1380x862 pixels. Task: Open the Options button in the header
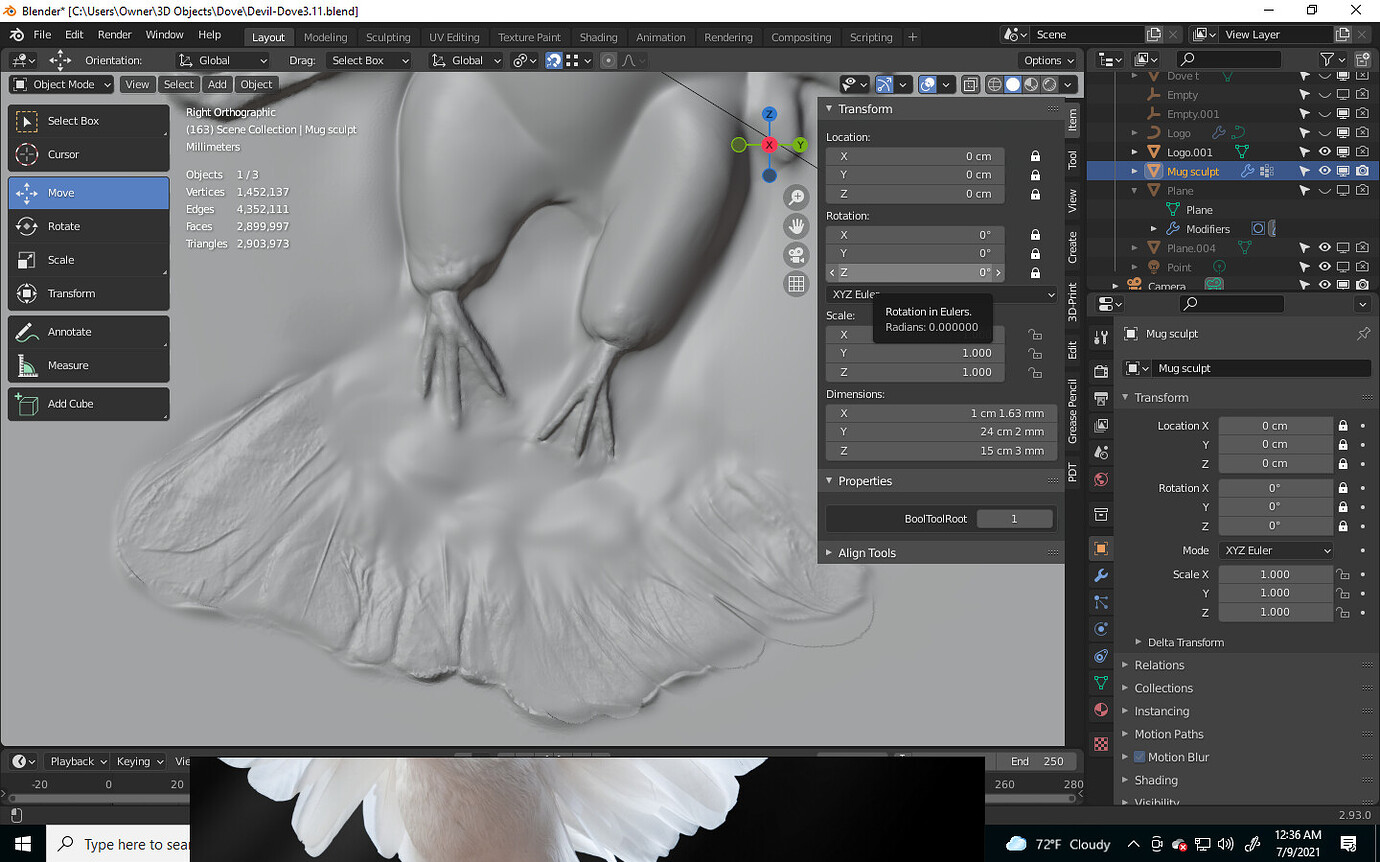1047,61
